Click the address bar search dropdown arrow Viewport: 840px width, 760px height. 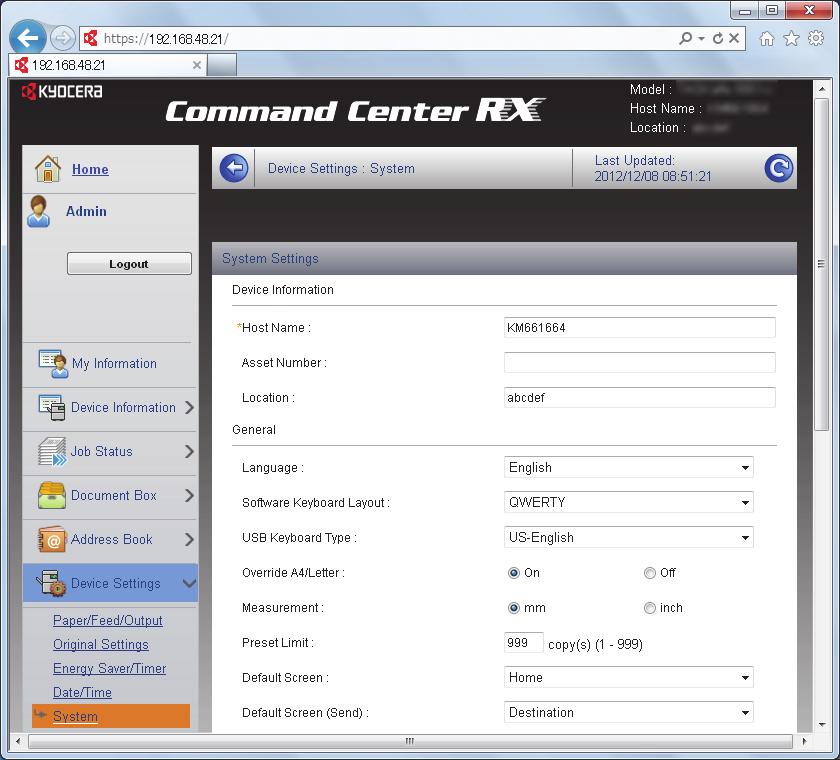pyautogui.click(x=701, y=39)
